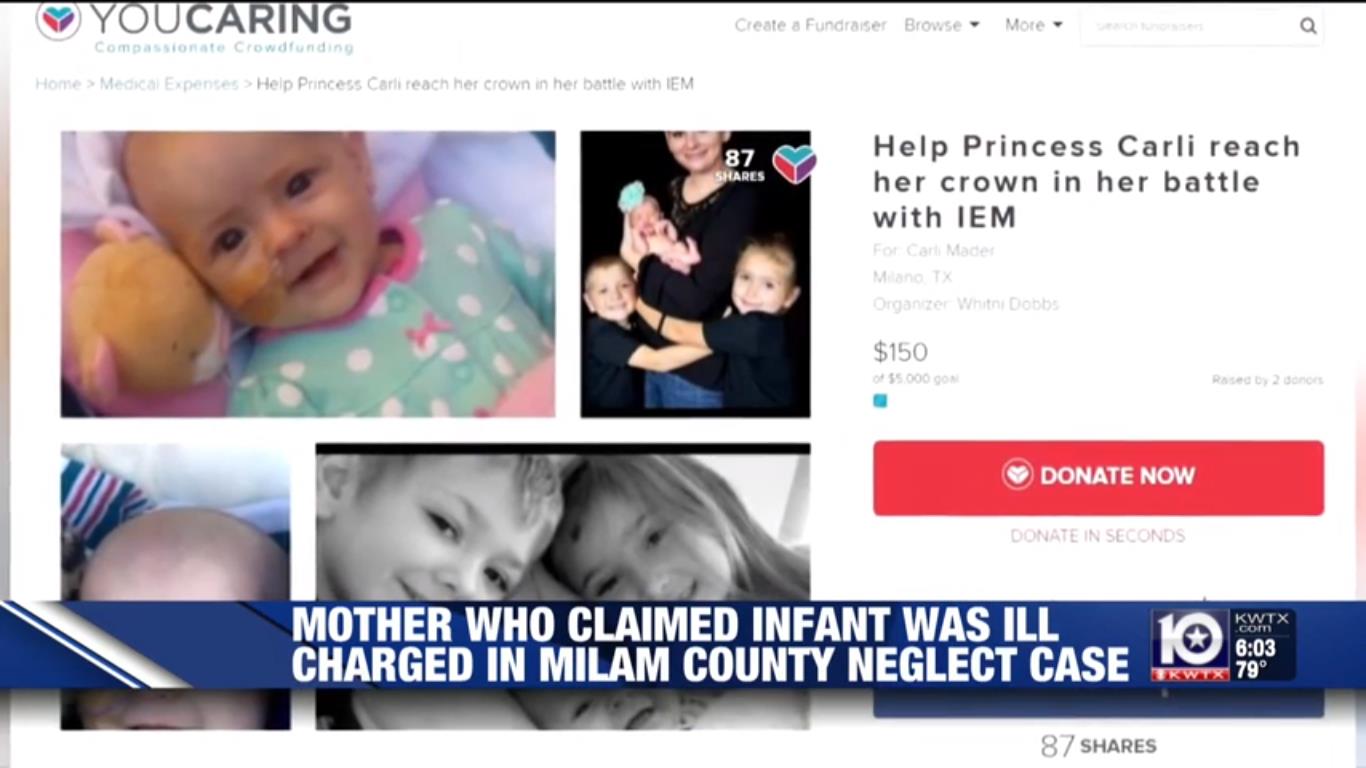Click the YouCaring heart logo icon

[x=58, y=20]
